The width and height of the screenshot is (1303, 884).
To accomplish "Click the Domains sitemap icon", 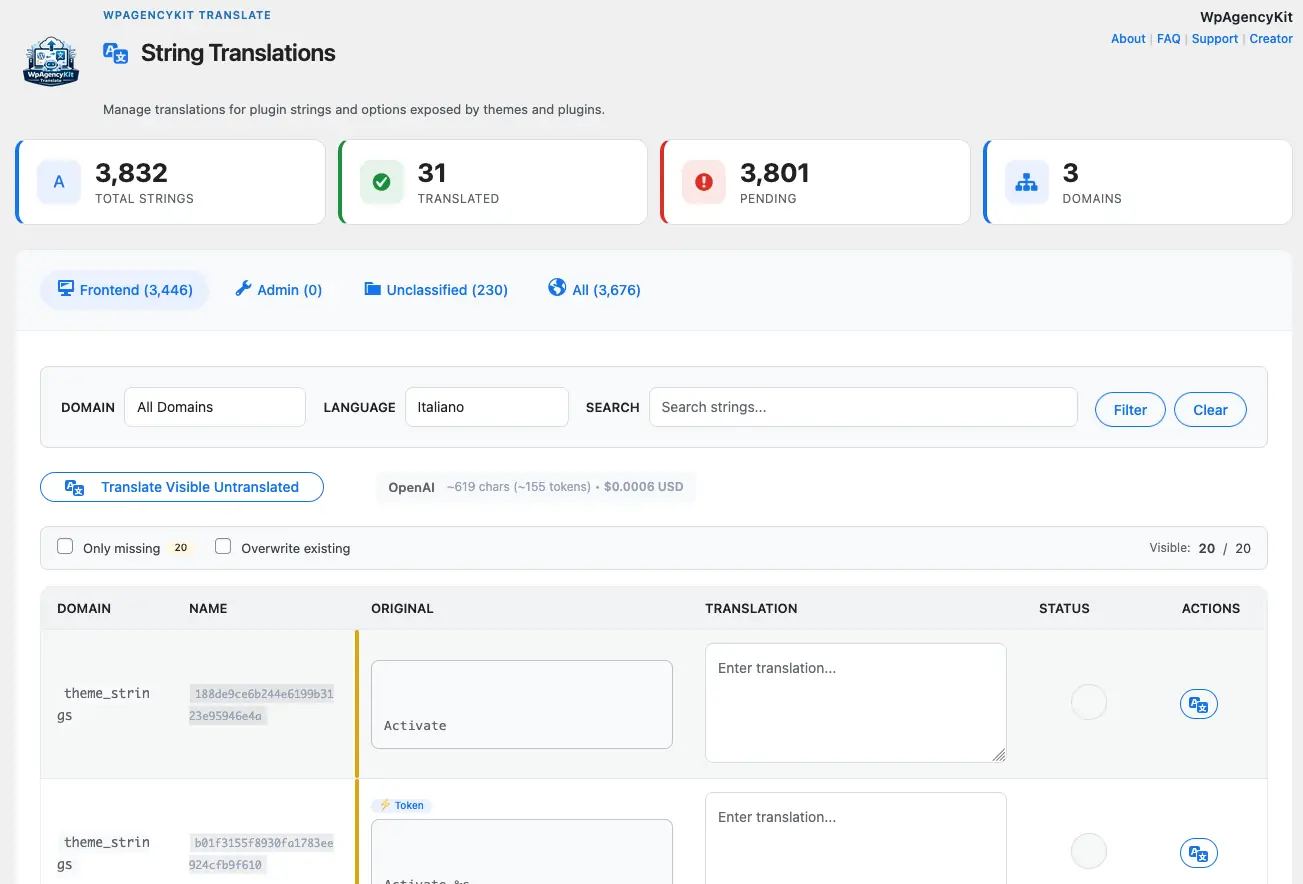I will 1026,182.
